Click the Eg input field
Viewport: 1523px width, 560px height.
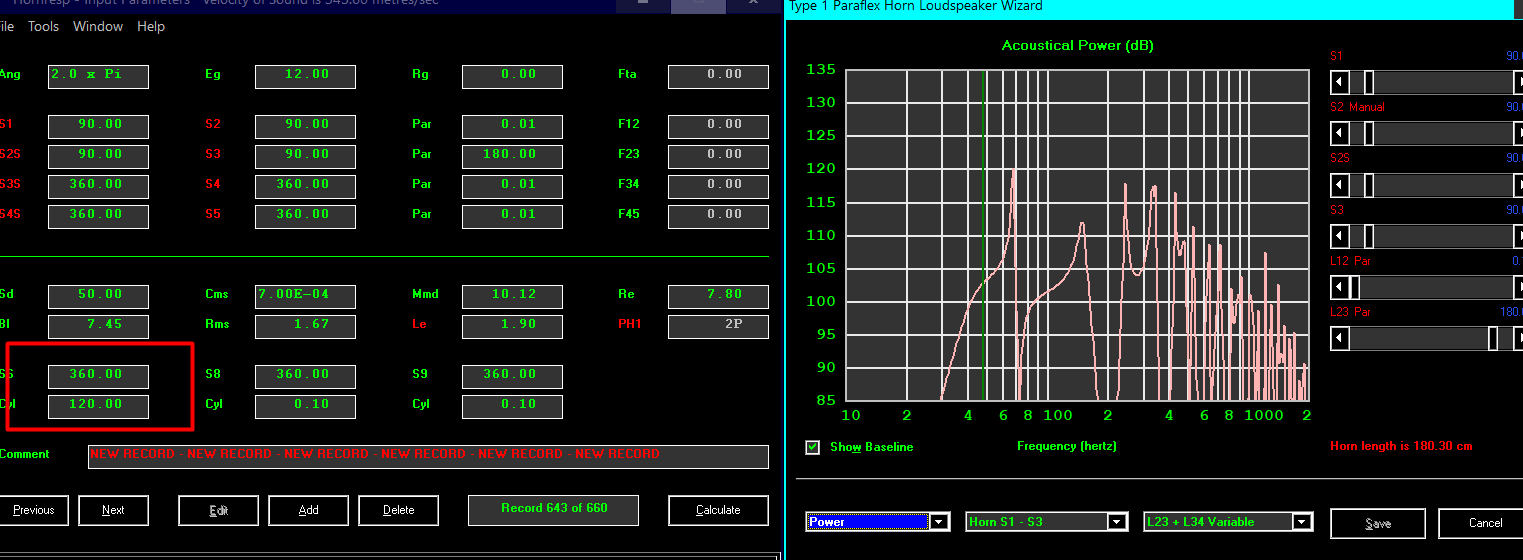click(305, 76)
